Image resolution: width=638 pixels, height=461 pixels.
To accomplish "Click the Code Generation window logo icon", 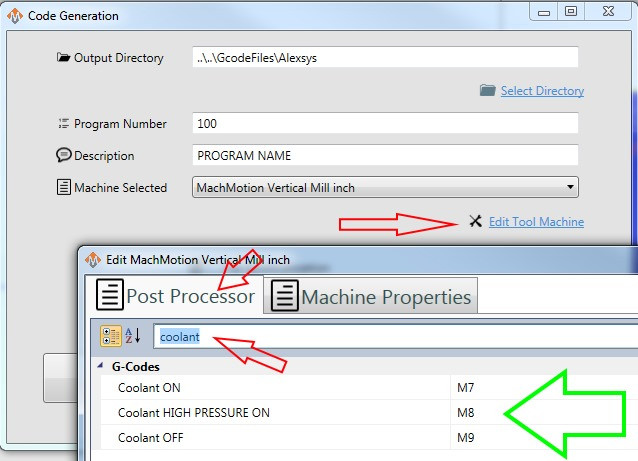I will (13, 16).
